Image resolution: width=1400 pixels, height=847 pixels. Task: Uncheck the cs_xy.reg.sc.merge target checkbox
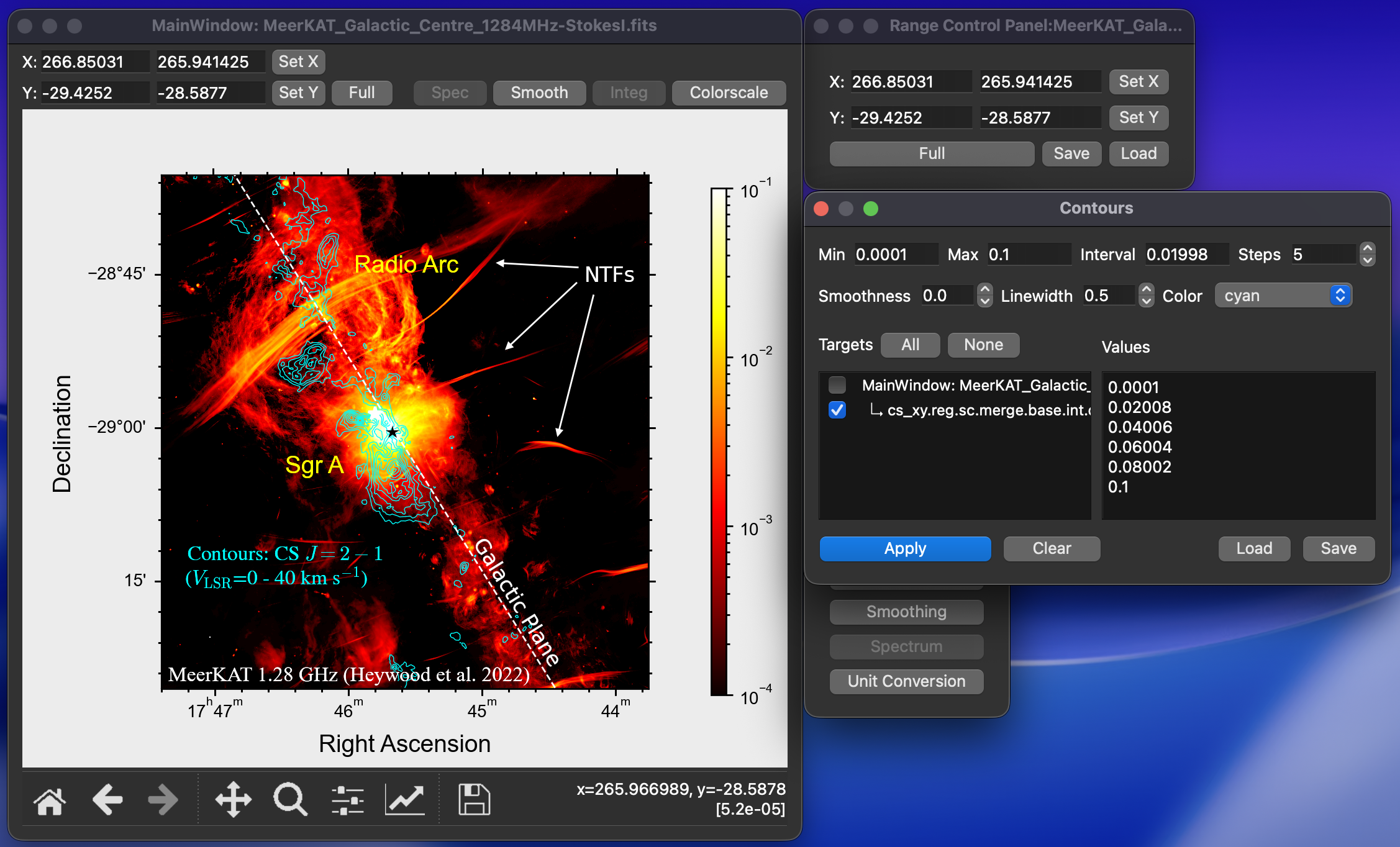(x=837, y=410)
